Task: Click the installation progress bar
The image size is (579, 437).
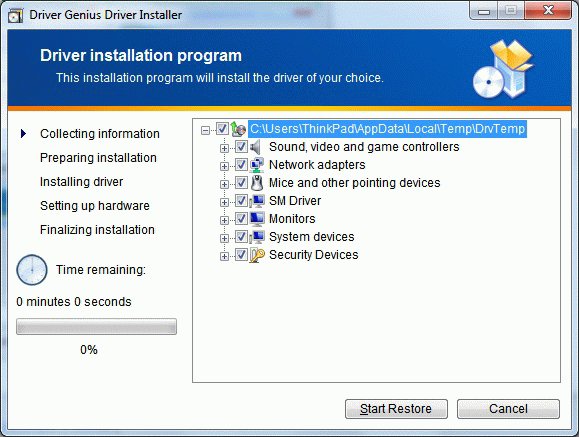Action: (x=96, y=327)
